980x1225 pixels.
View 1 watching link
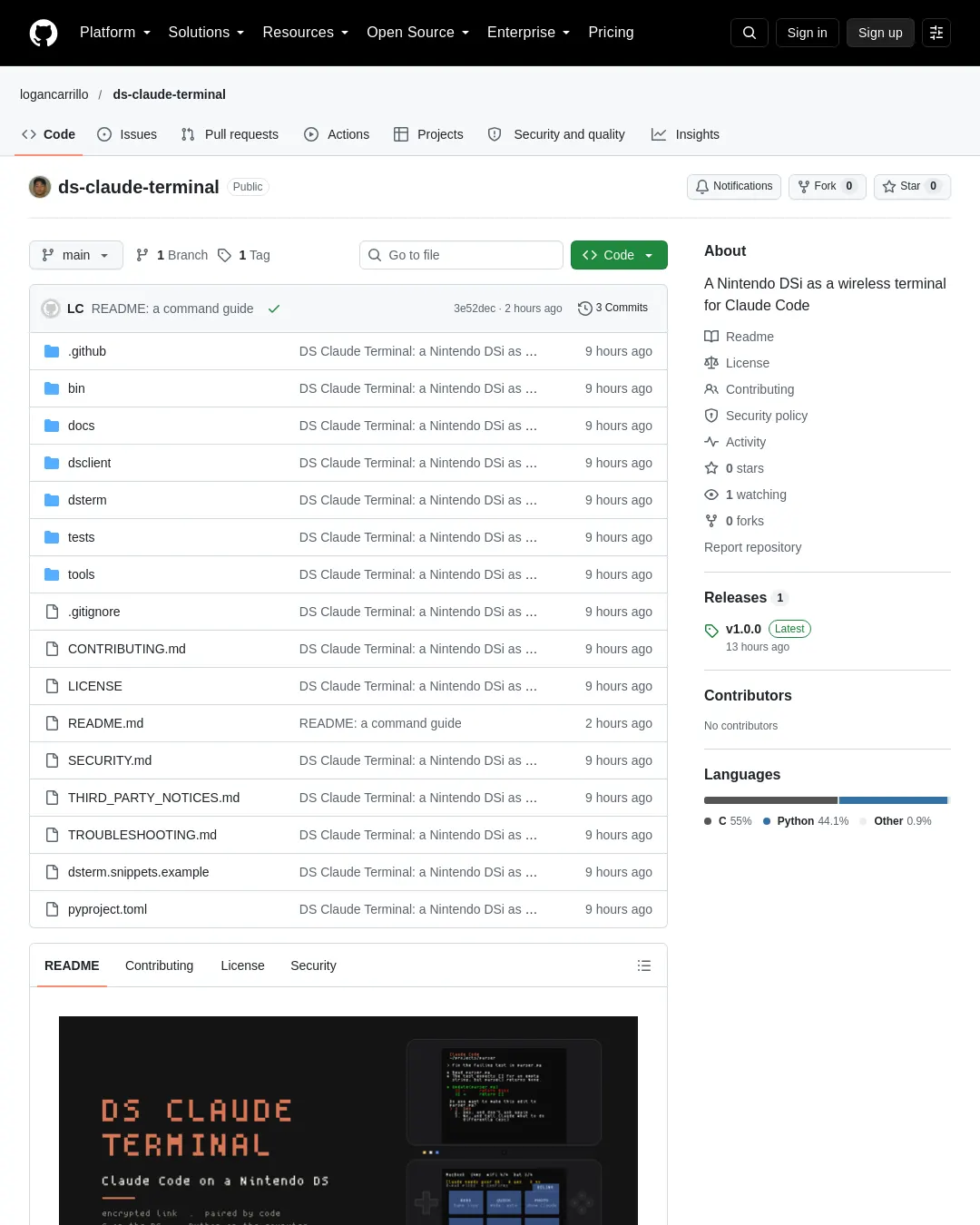point(746,495)
